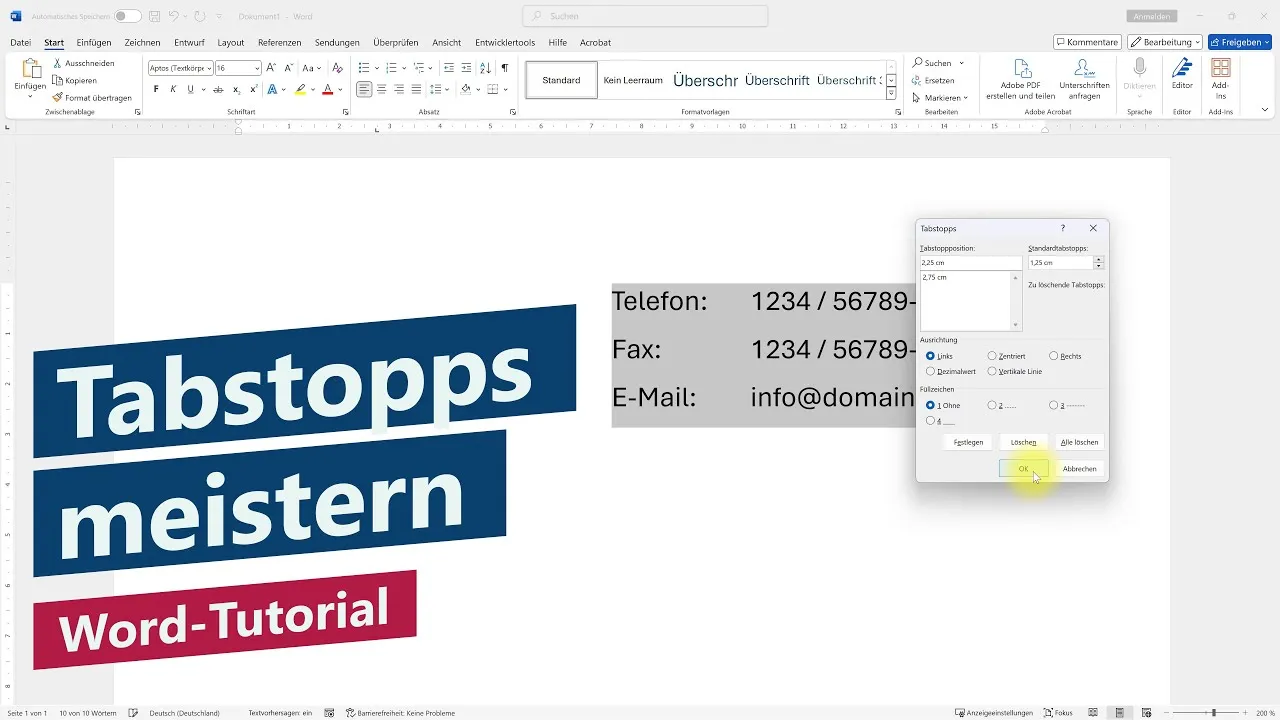Select the subscript icon
This screenshot has height=720, width=1280.
click(236, 88)
